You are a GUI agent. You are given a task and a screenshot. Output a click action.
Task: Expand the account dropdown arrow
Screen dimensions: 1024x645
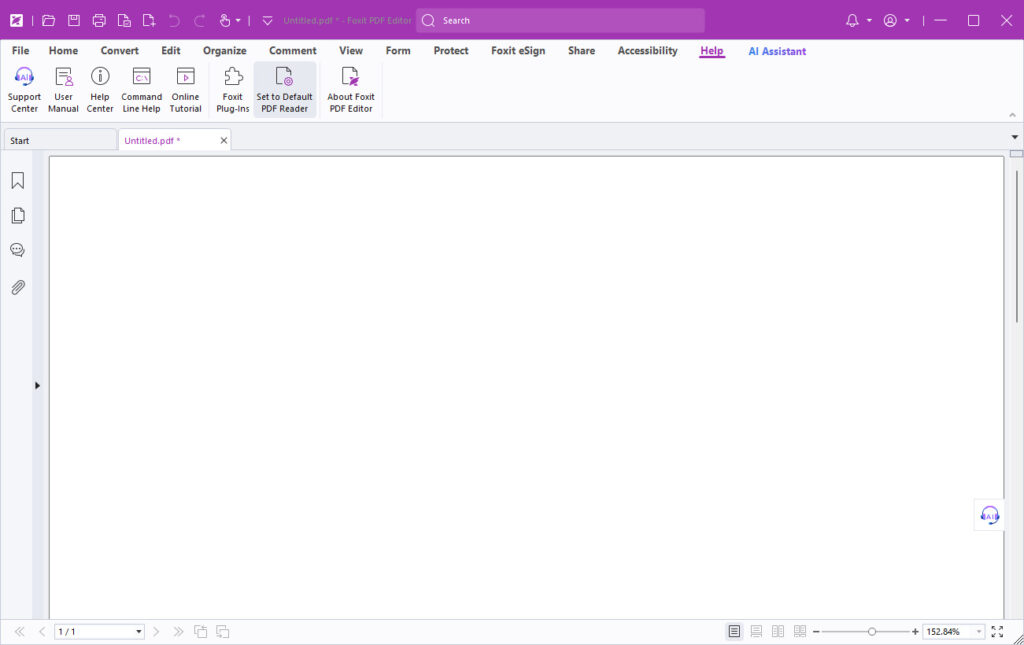(907, 21)
